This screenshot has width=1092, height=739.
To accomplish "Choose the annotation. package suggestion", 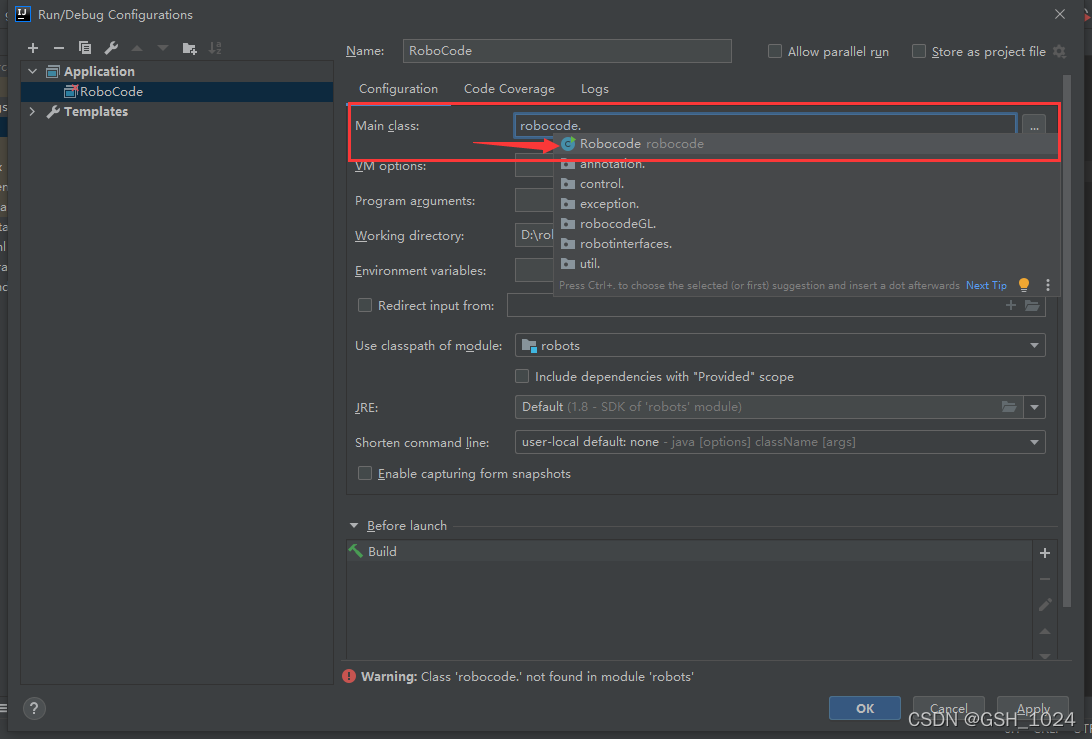I will click(x=806, y=164).
